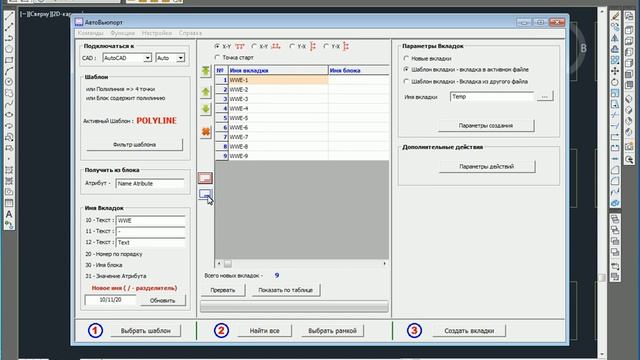Focus the '12 - Текст' field with Text

pyautogui.click(x=150, y=242)
